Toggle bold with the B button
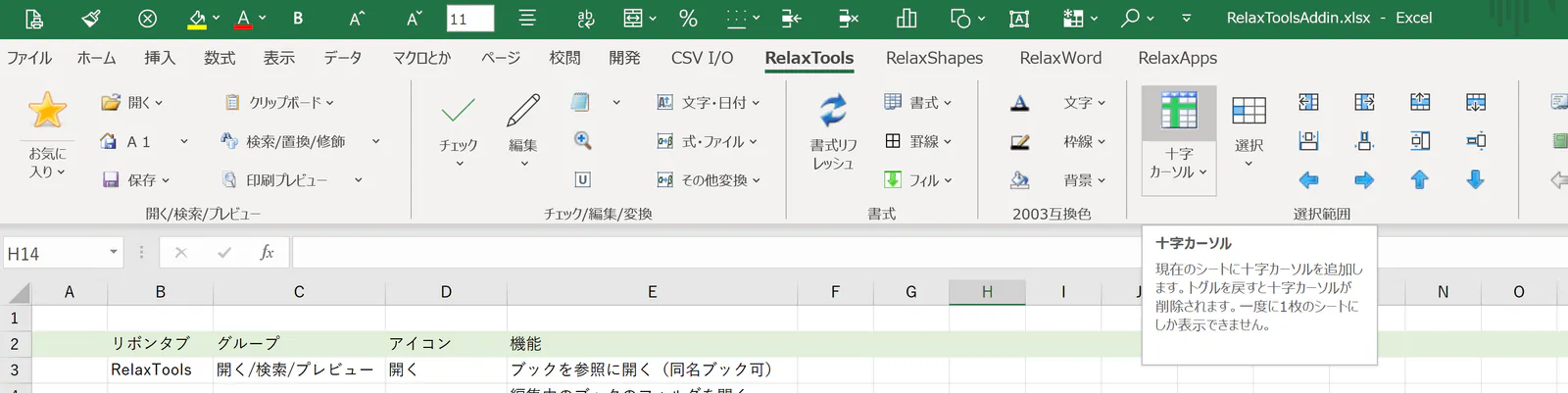Viewport: 1568px width, 393px height. click(298, 18)
